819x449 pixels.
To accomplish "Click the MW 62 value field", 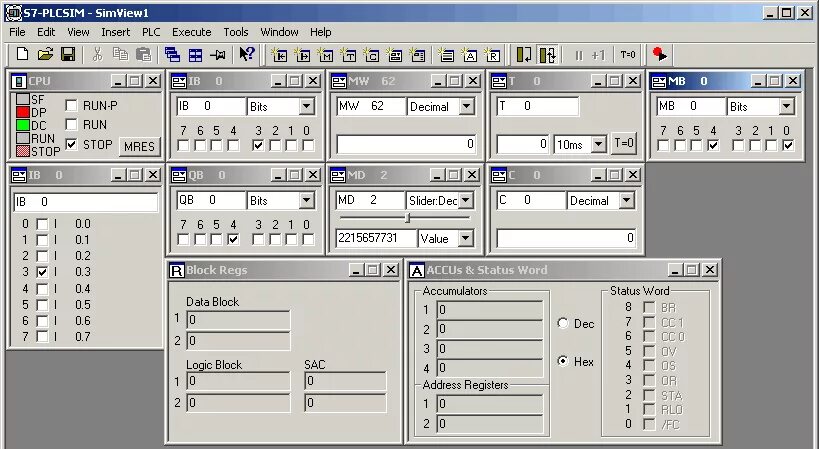I will point(406,144).
